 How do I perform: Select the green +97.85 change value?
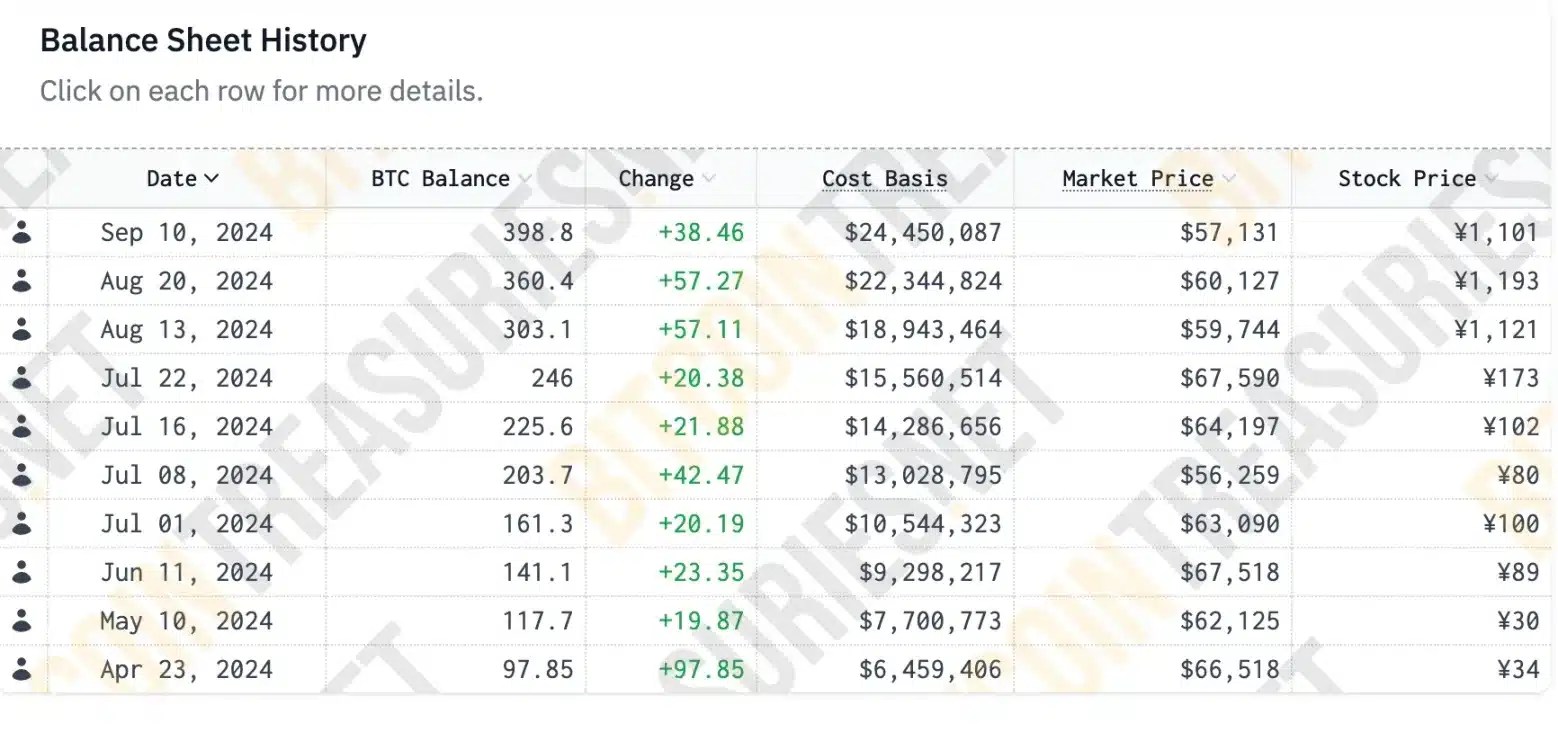(x=701, y=669)
